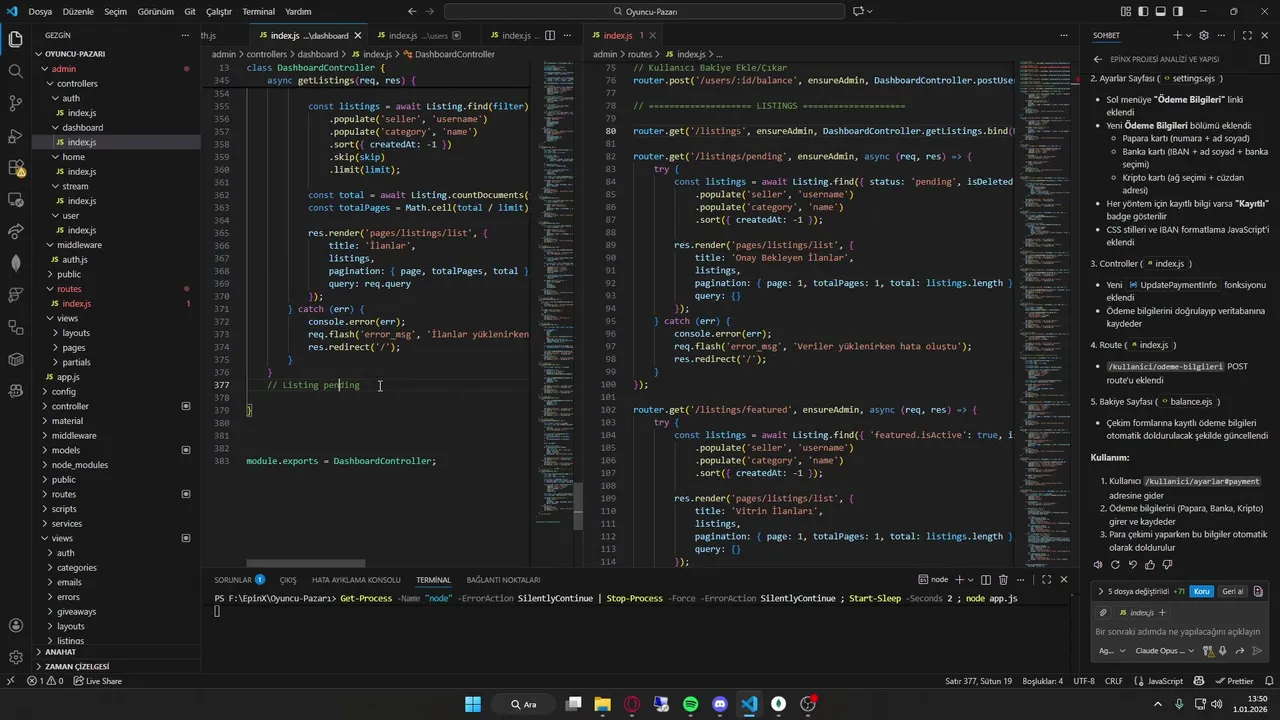Open the Agent mode dropdown in chat
Viewport: 1280px width, 720px height.
coord(1111,651)
